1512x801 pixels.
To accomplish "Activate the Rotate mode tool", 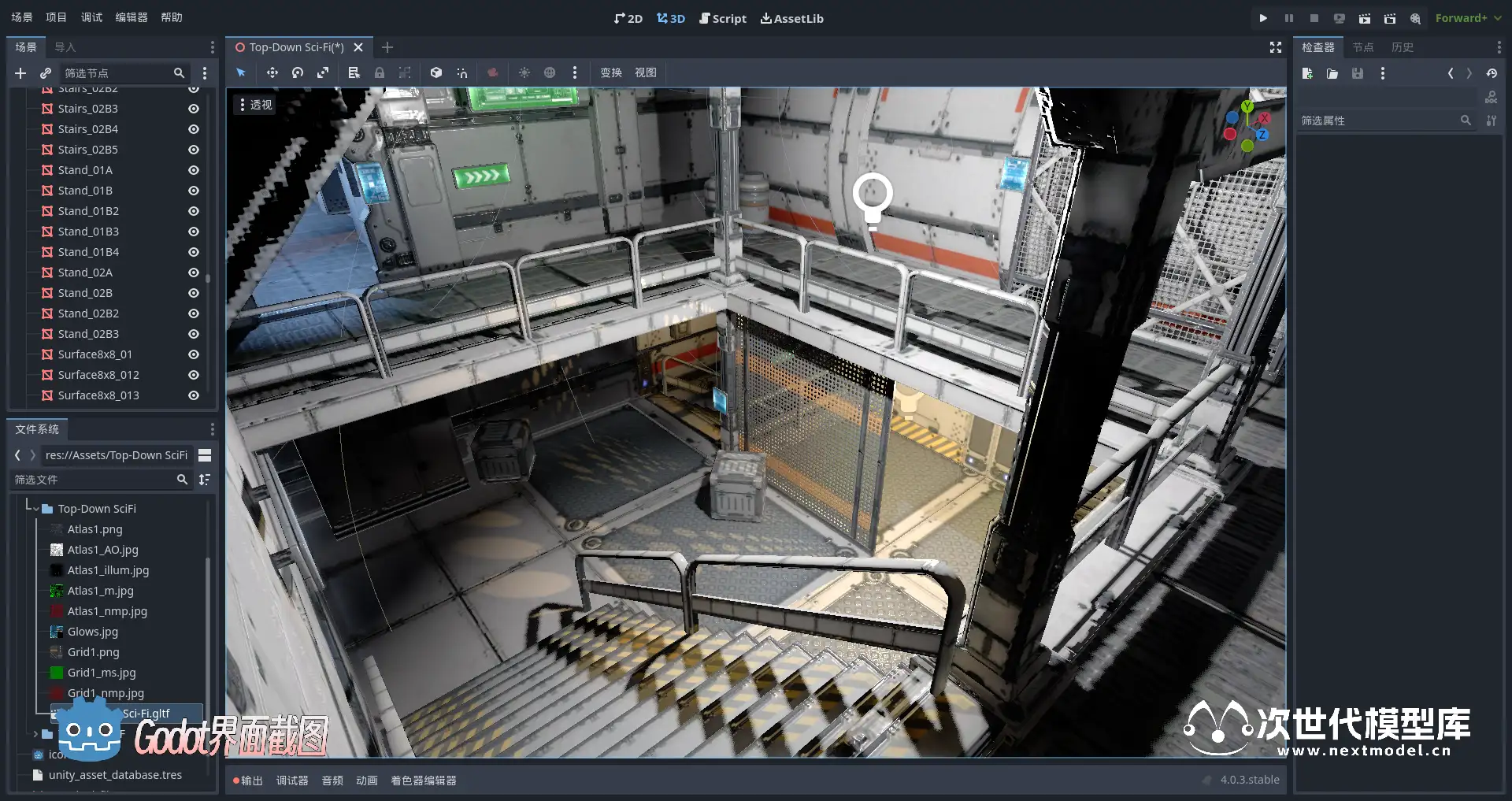I will [298, 72].
